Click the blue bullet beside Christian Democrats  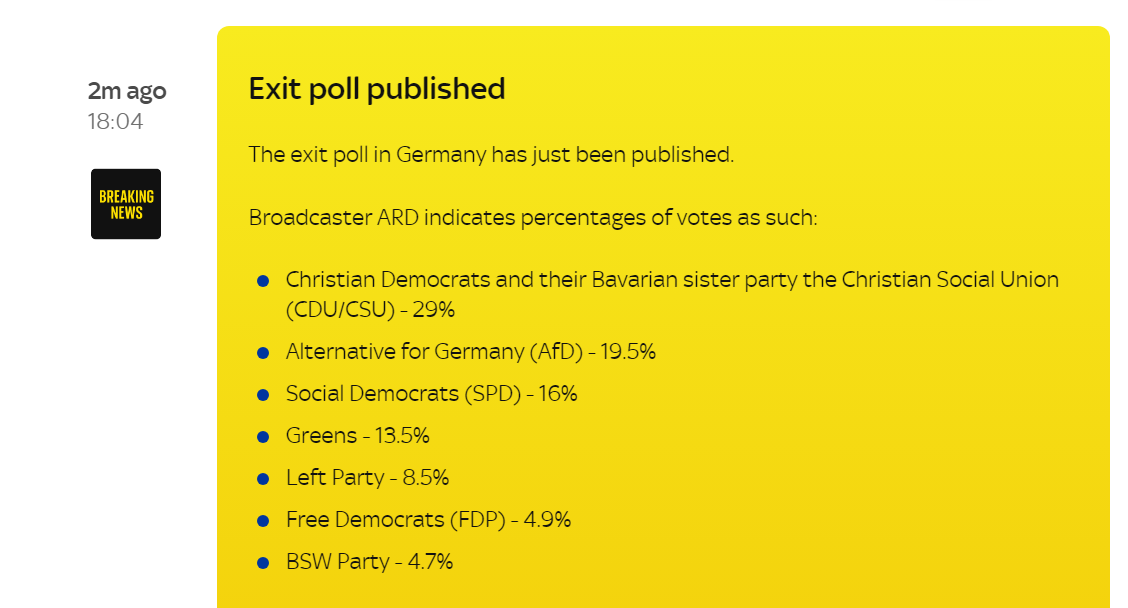(x=263, y=281)
